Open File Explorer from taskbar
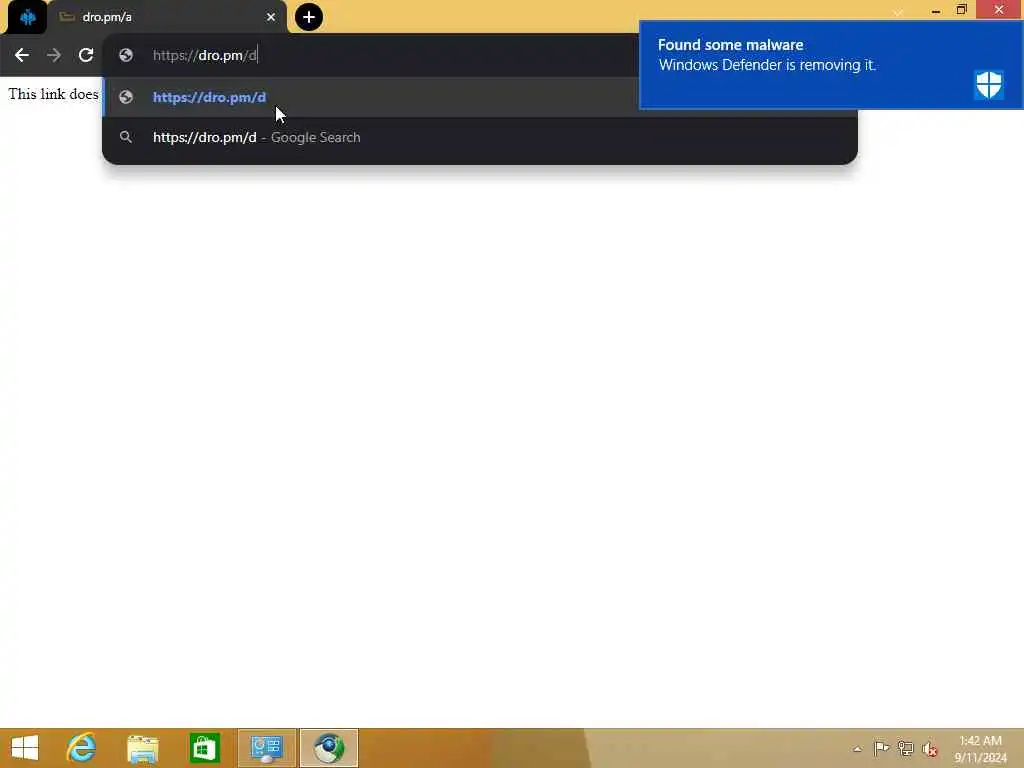The width and height of the screenshot is (1024, 768). click(x=143, y=748)
